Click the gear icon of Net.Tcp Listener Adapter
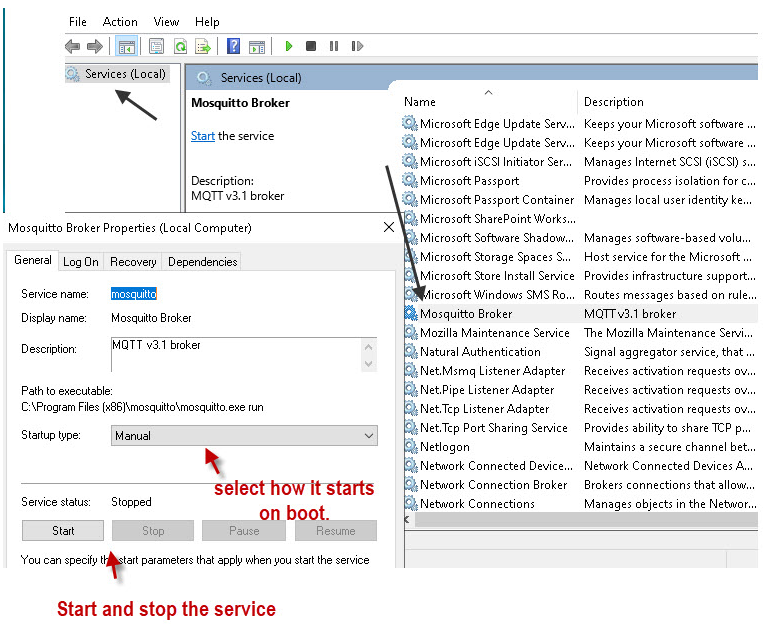This screenshot has width=776, height=627. click(x=411, y=408)
